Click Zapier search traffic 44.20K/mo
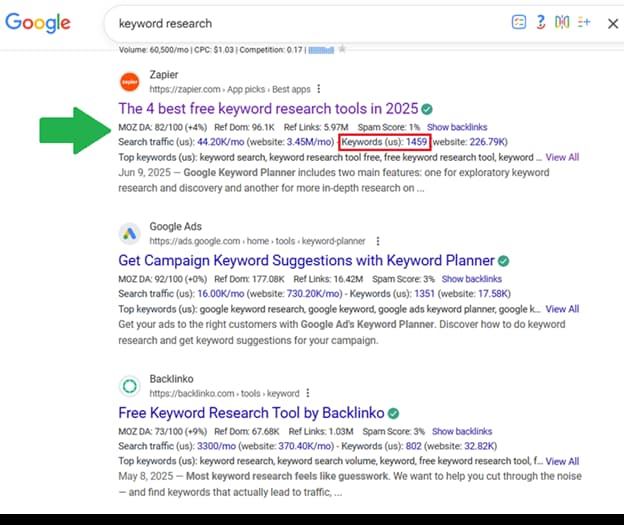Image resolution: width=624 pixels, height=525 pixels. point(220,142)
